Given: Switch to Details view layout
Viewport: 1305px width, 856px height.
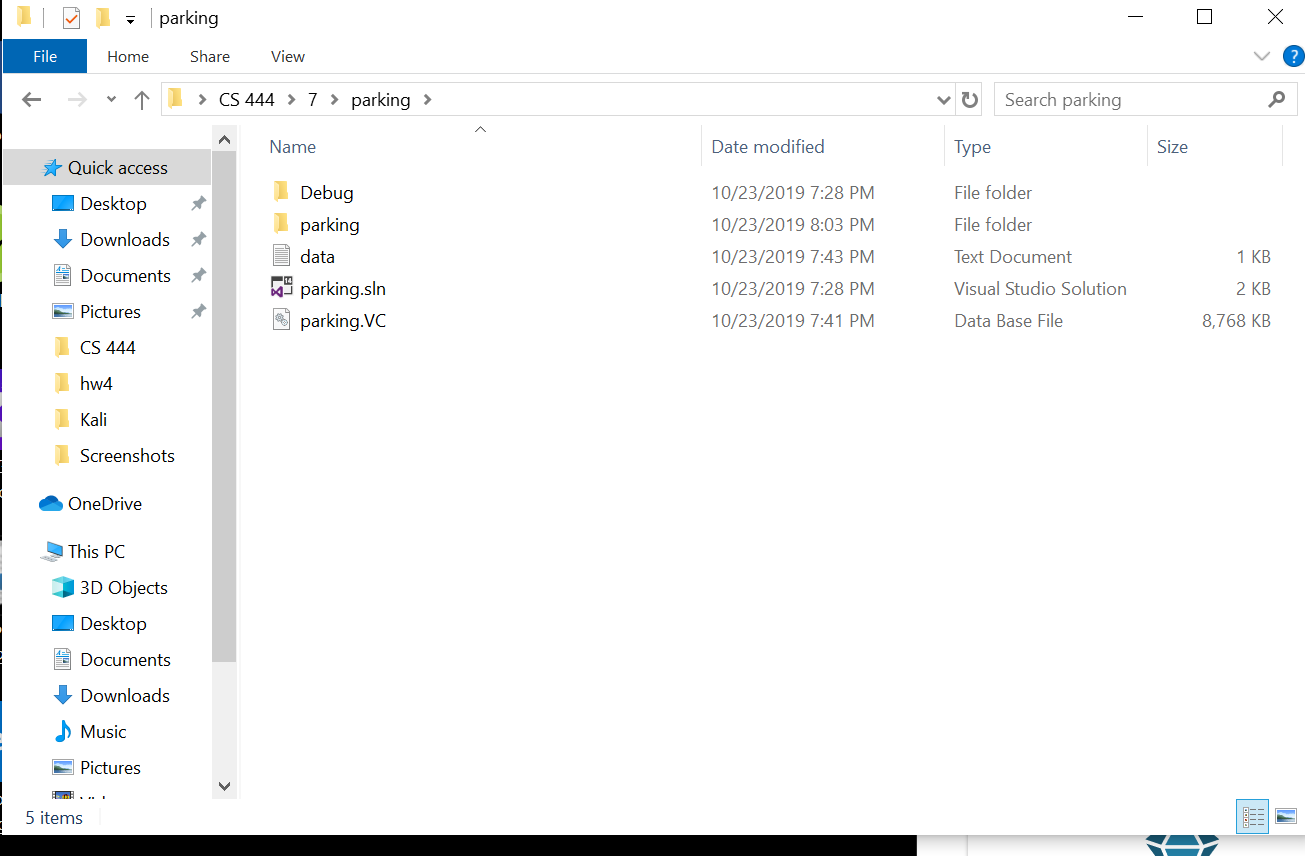Looking at the screenshot, I should [1253, 817].
